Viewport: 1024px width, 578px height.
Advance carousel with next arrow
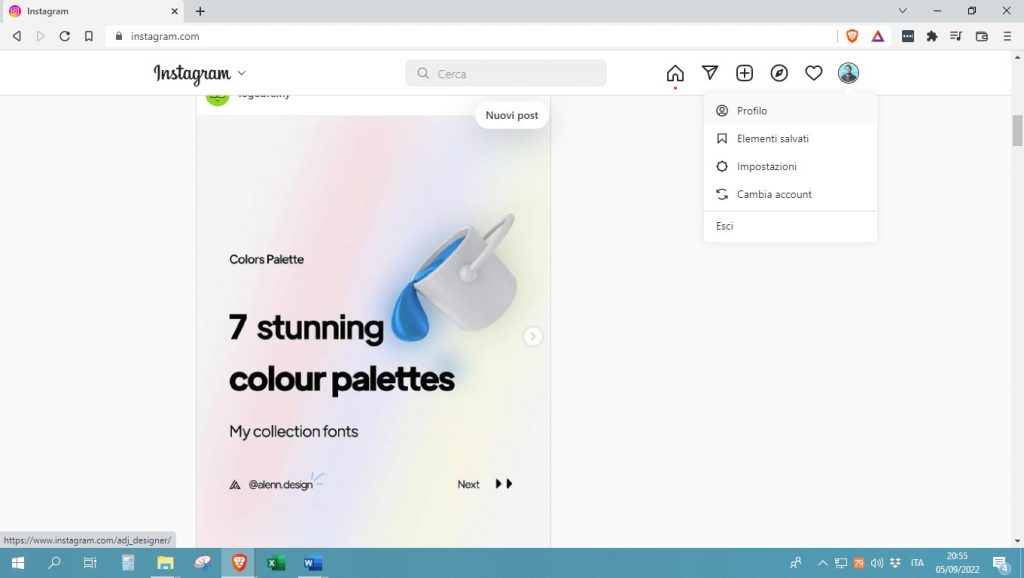point(533,336)
